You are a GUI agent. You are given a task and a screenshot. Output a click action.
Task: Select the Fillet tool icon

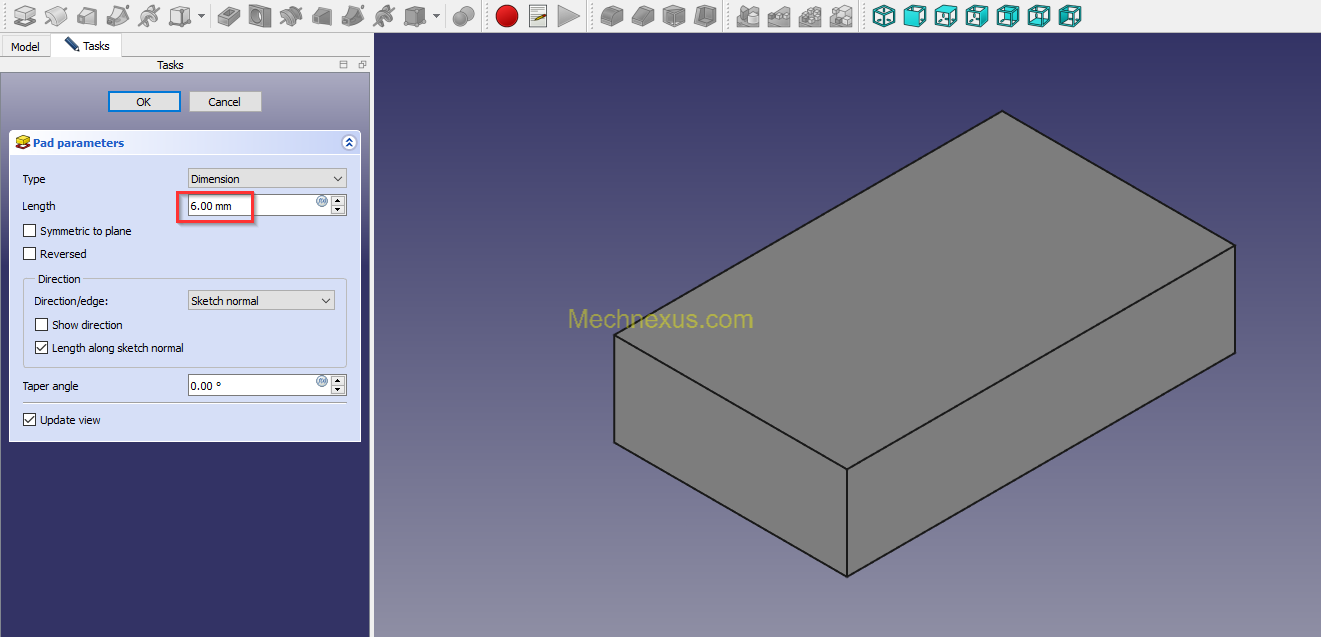click(x=612, y=16)
